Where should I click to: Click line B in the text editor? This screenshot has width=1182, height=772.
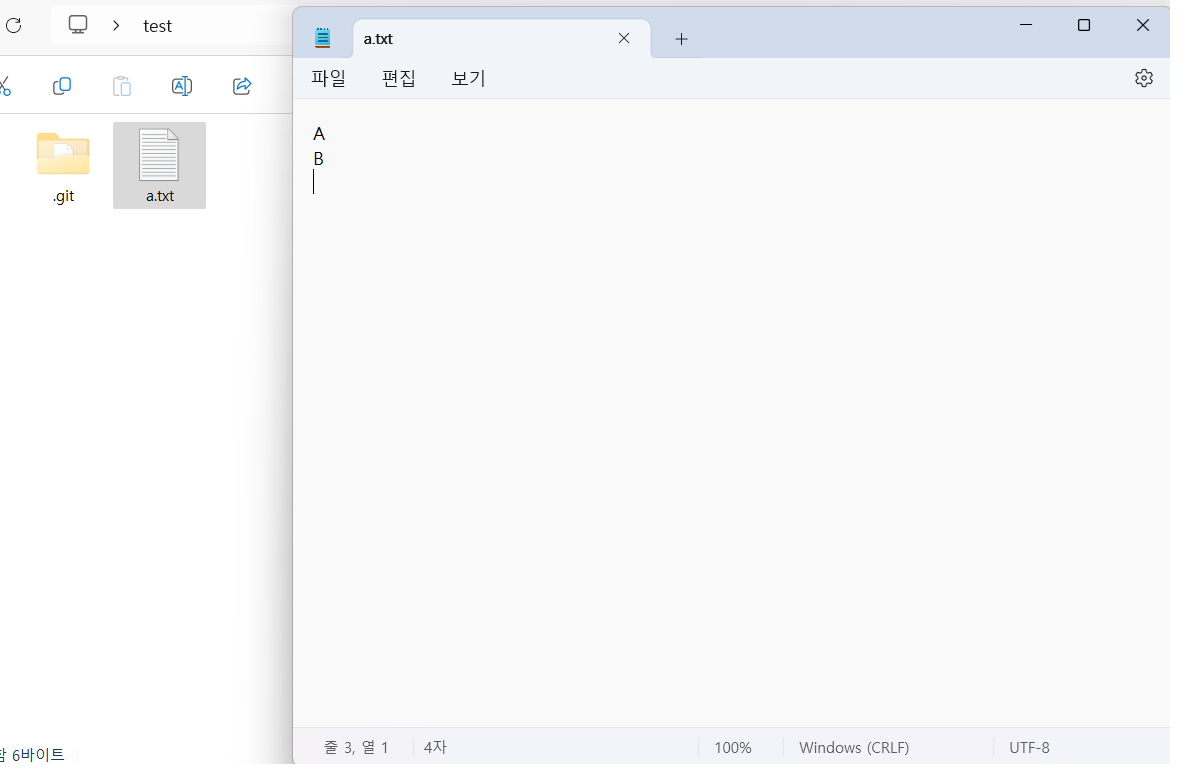(318, 159)
